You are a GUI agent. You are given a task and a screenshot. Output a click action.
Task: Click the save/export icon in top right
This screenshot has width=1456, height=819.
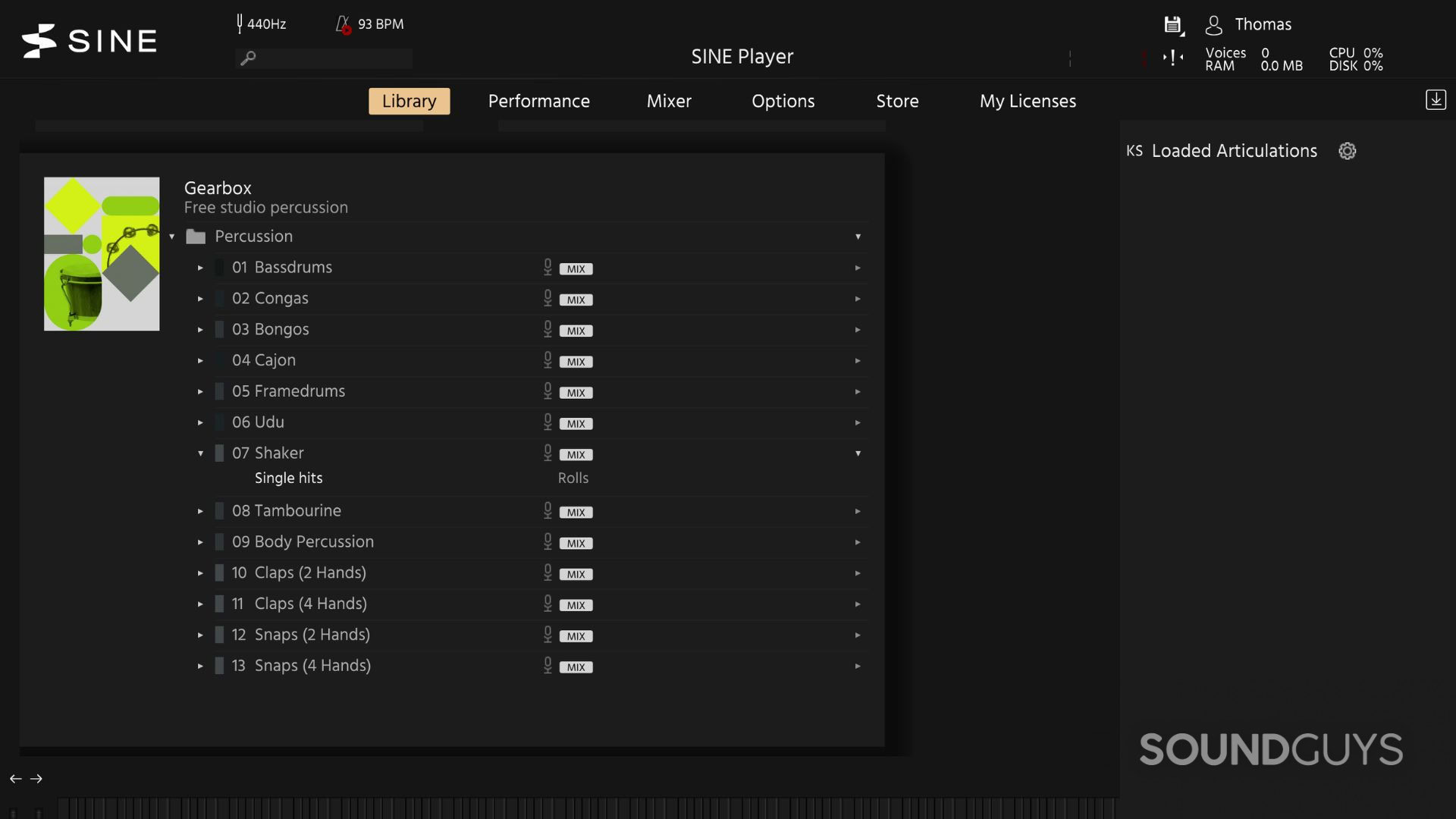pos(1172,24)
